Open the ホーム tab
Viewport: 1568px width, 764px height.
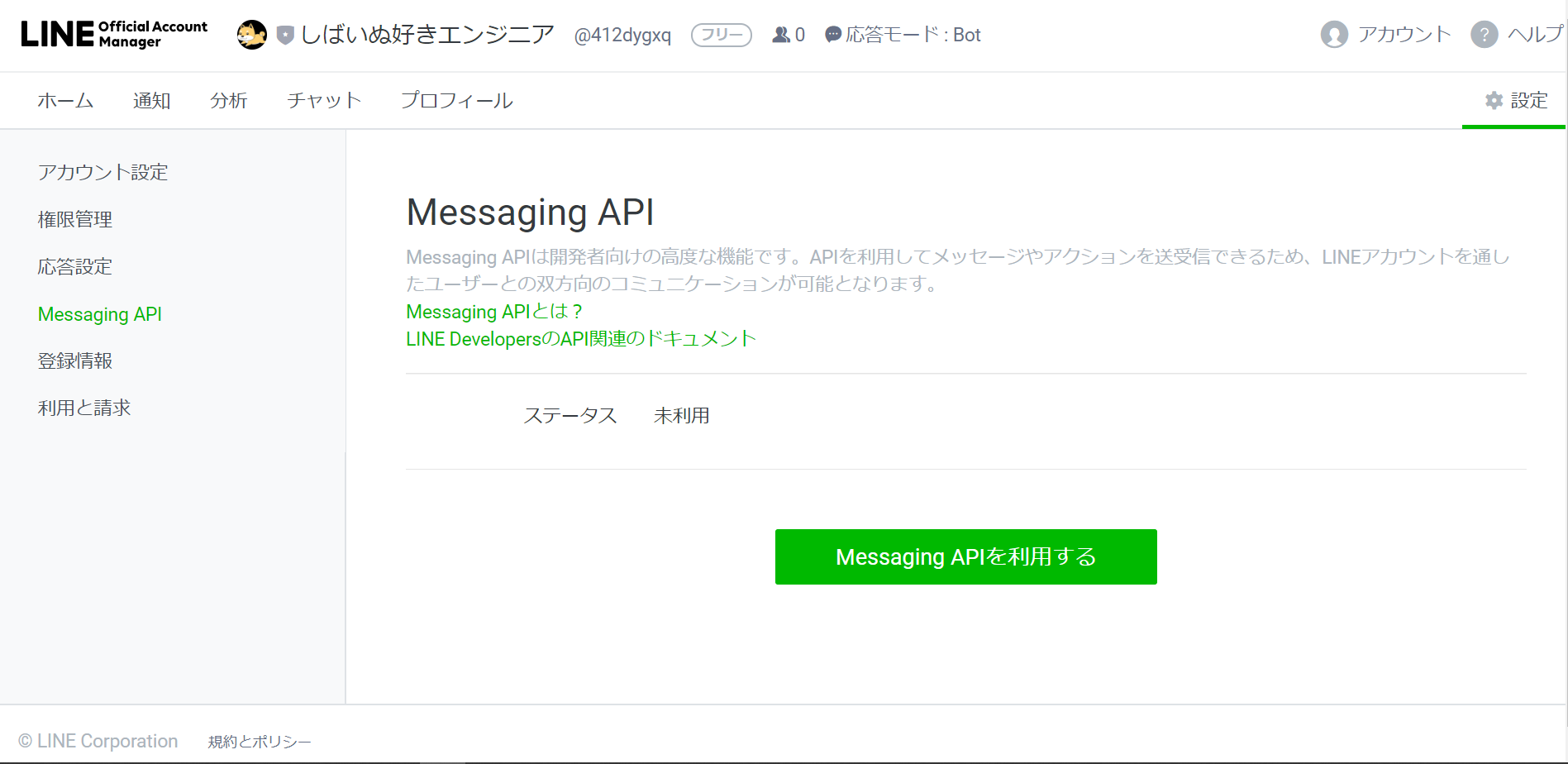65,100
